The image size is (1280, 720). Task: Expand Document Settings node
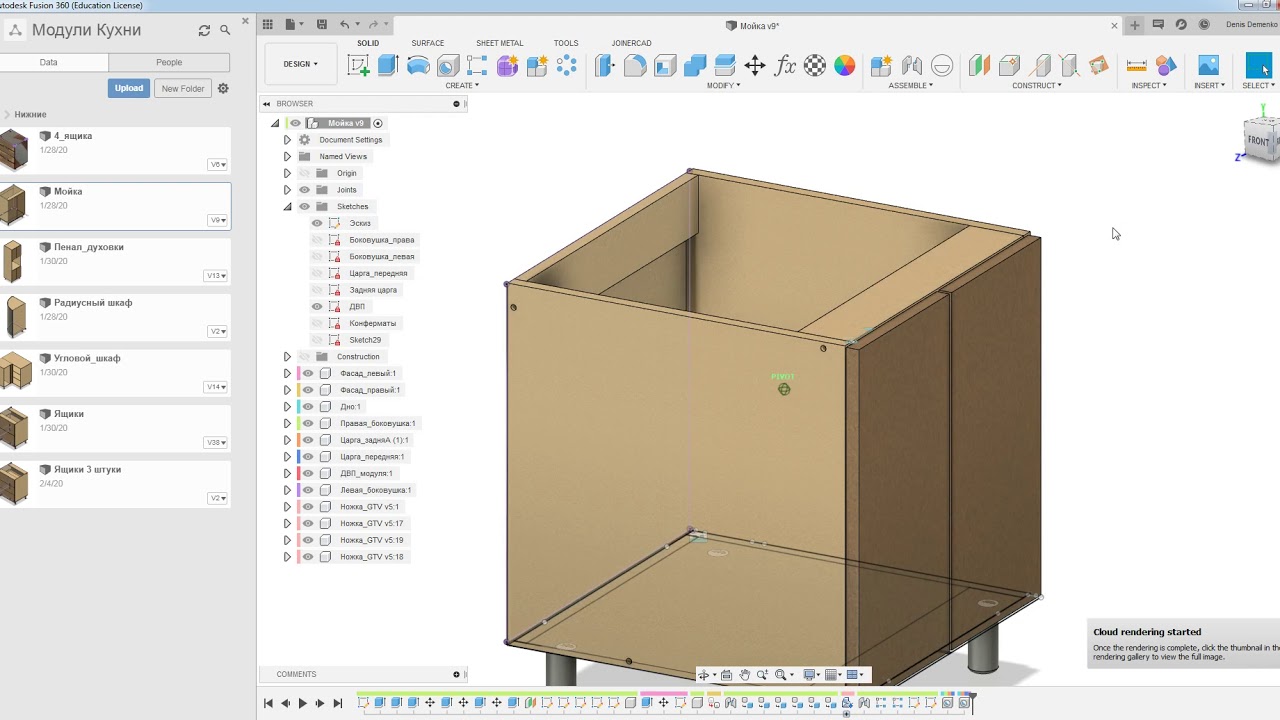[287, 140]
